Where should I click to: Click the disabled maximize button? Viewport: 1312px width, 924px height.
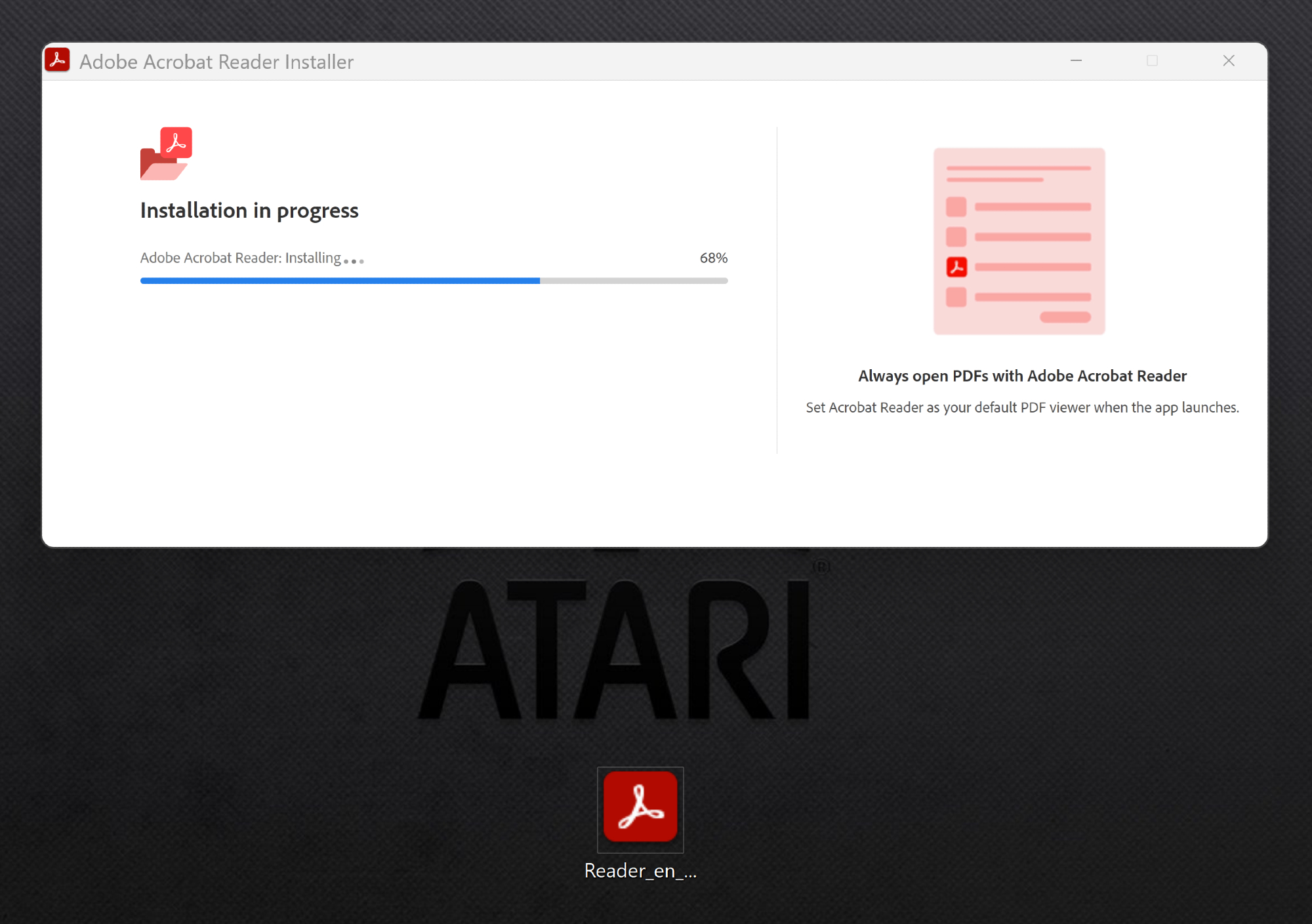1152,61
